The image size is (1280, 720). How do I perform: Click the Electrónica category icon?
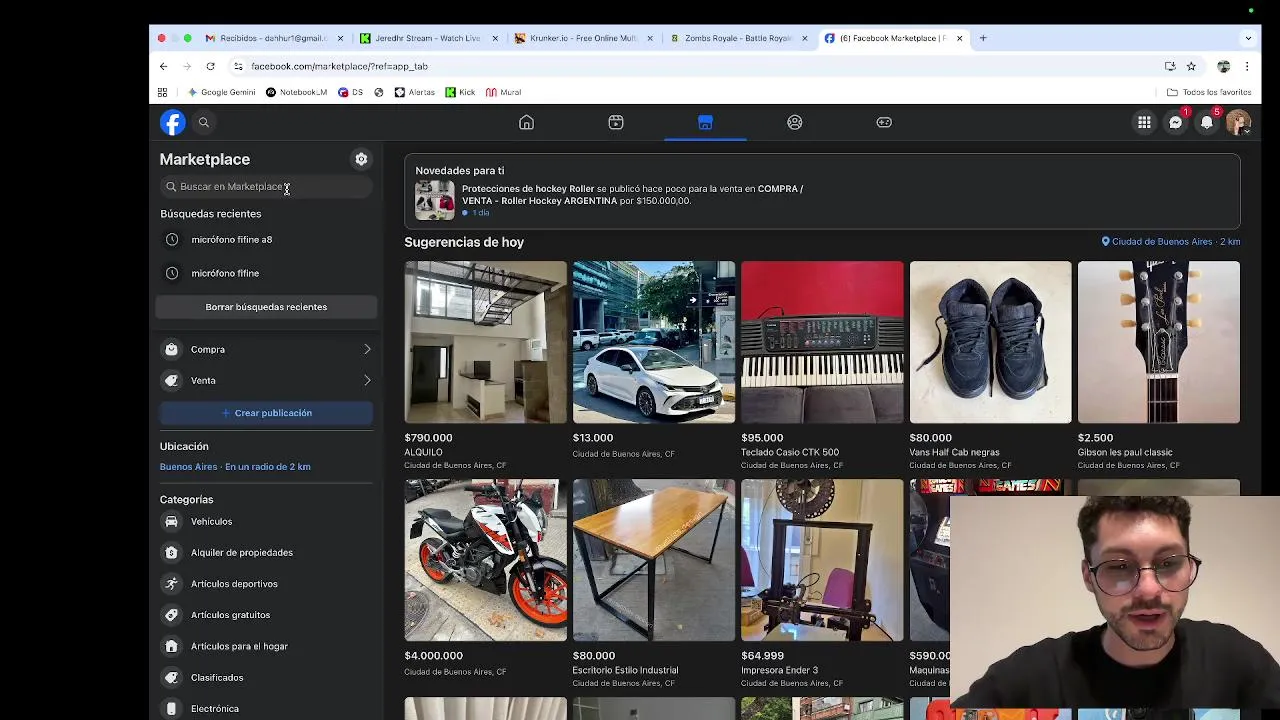172,708
